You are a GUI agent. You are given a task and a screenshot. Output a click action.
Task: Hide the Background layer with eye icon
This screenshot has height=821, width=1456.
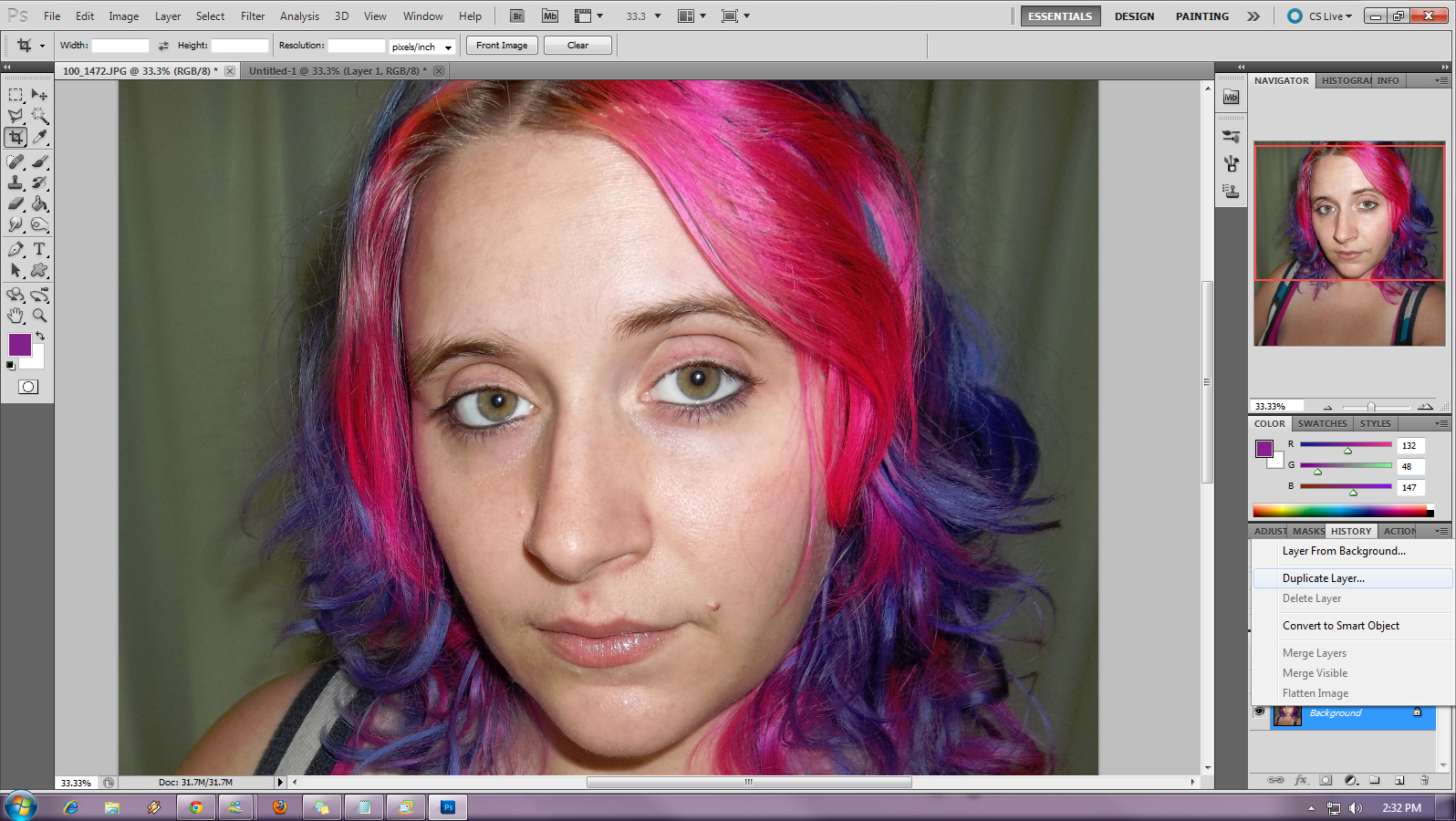tap(1260, 712)
